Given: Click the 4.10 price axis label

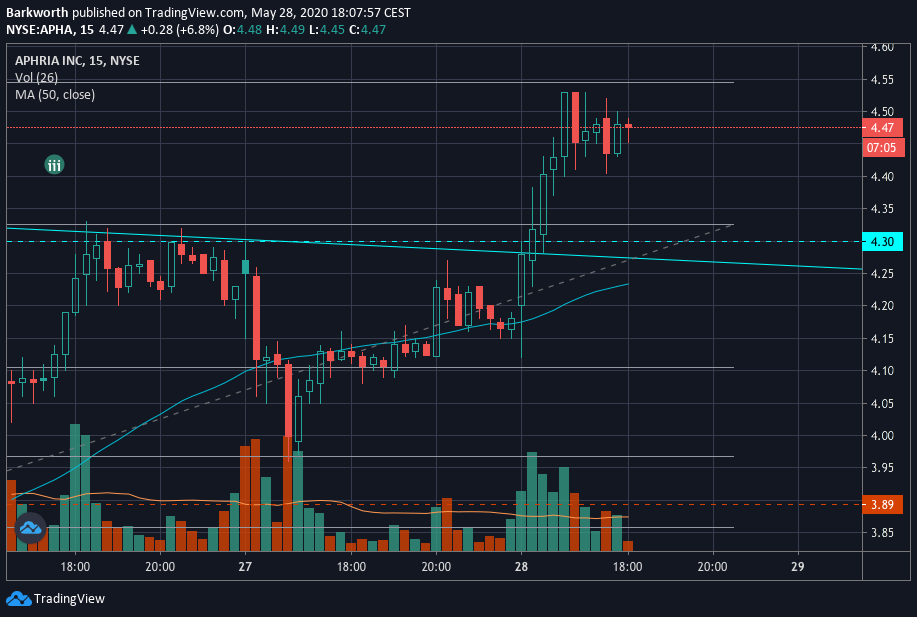Looking at the screenshot, I should pyautogui.click(x=882, y=371).
